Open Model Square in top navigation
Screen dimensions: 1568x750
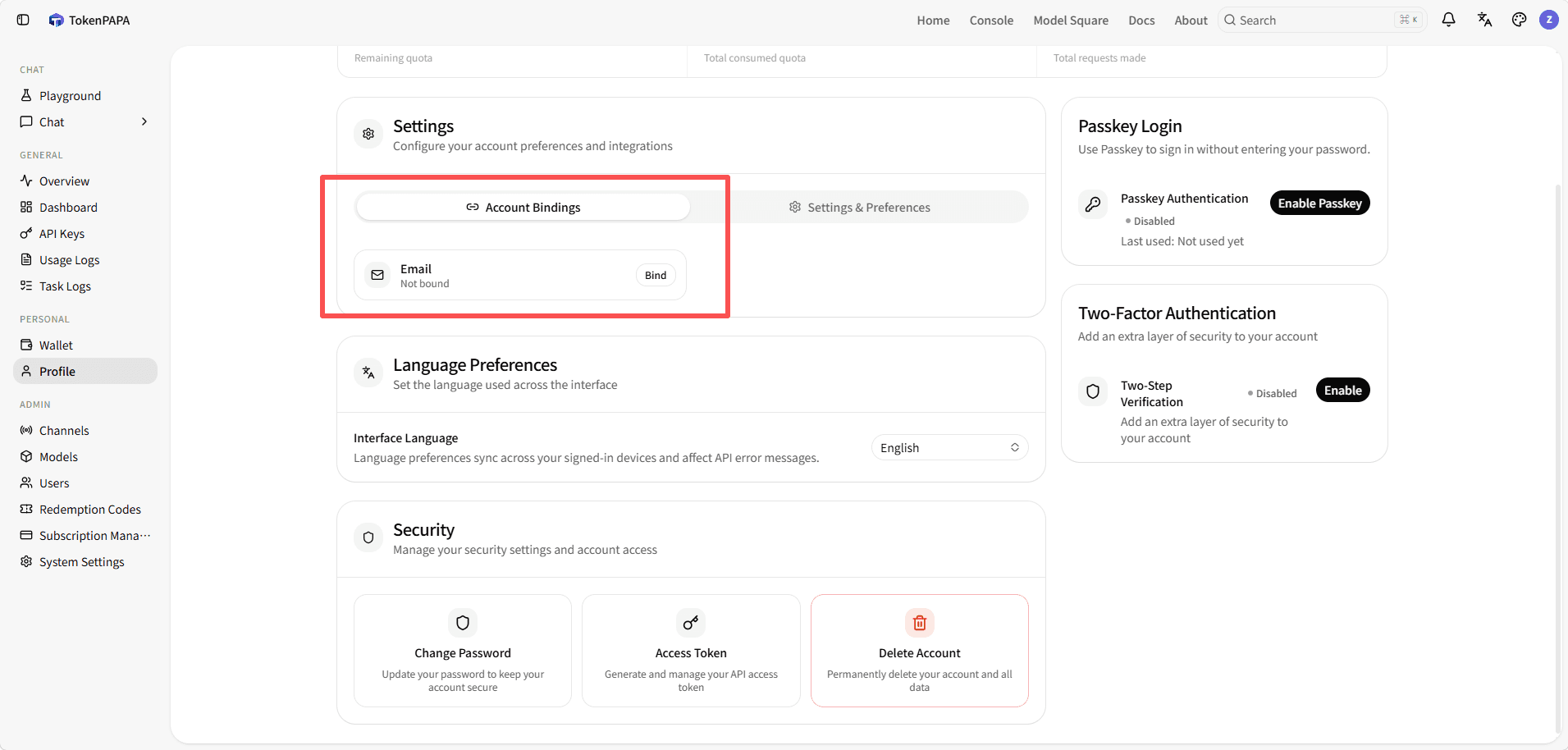pyautogui.click(x=1071, y=20)
